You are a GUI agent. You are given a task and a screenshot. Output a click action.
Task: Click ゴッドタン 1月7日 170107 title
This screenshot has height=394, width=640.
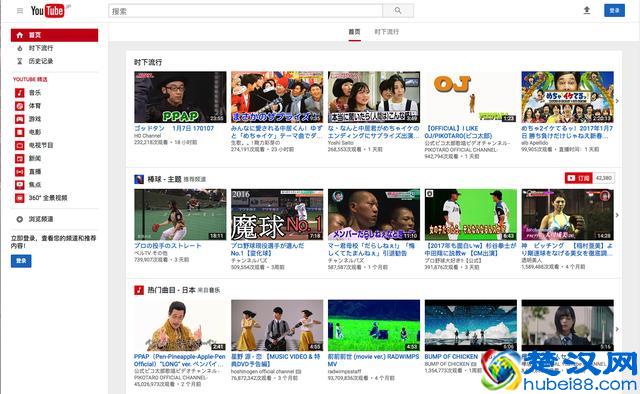click(174, 128)
